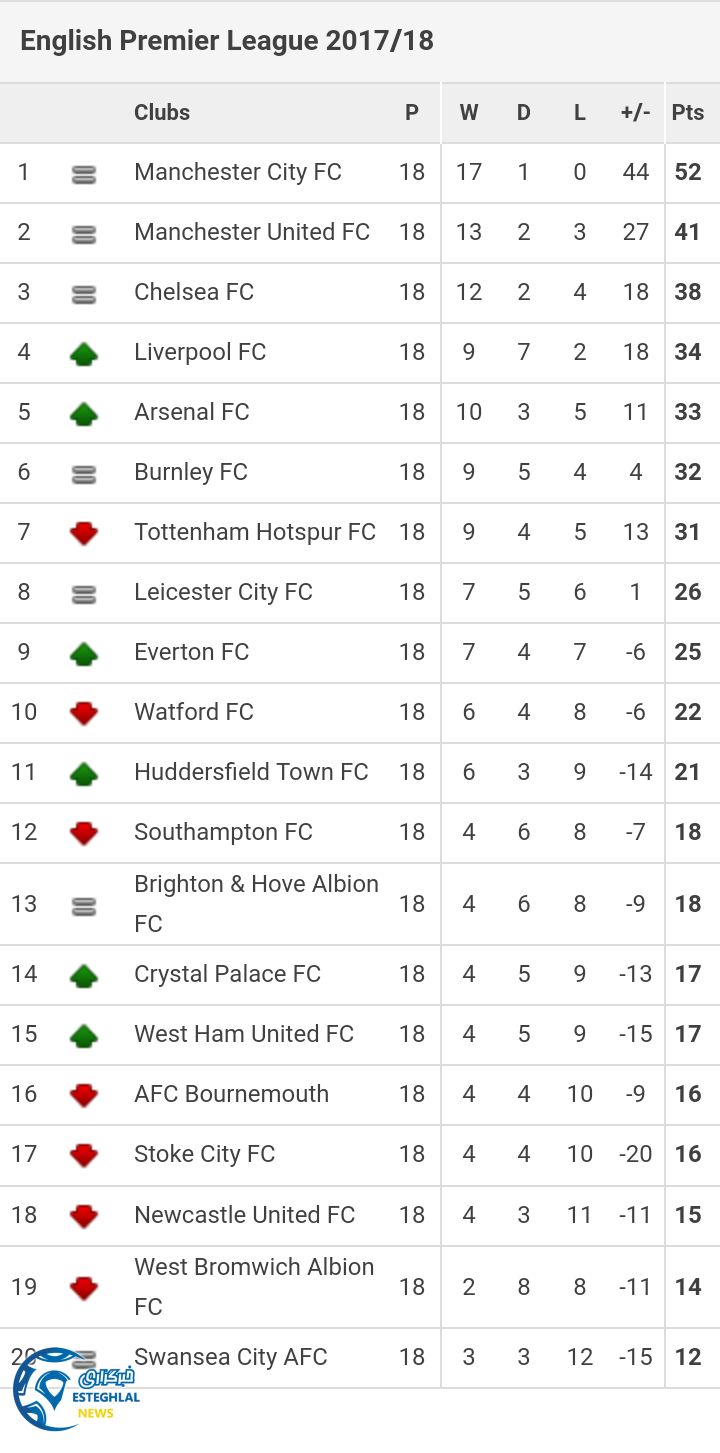
Task: Click the English Premier League 2017/18 title
Action: (x=227, y=41)
